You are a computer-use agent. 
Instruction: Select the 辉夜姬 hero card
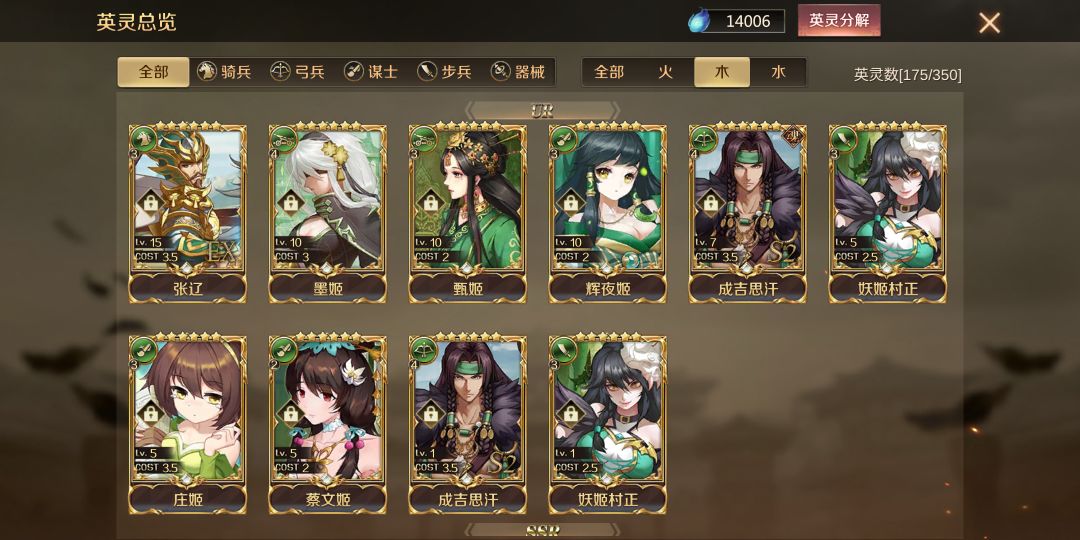608,212
